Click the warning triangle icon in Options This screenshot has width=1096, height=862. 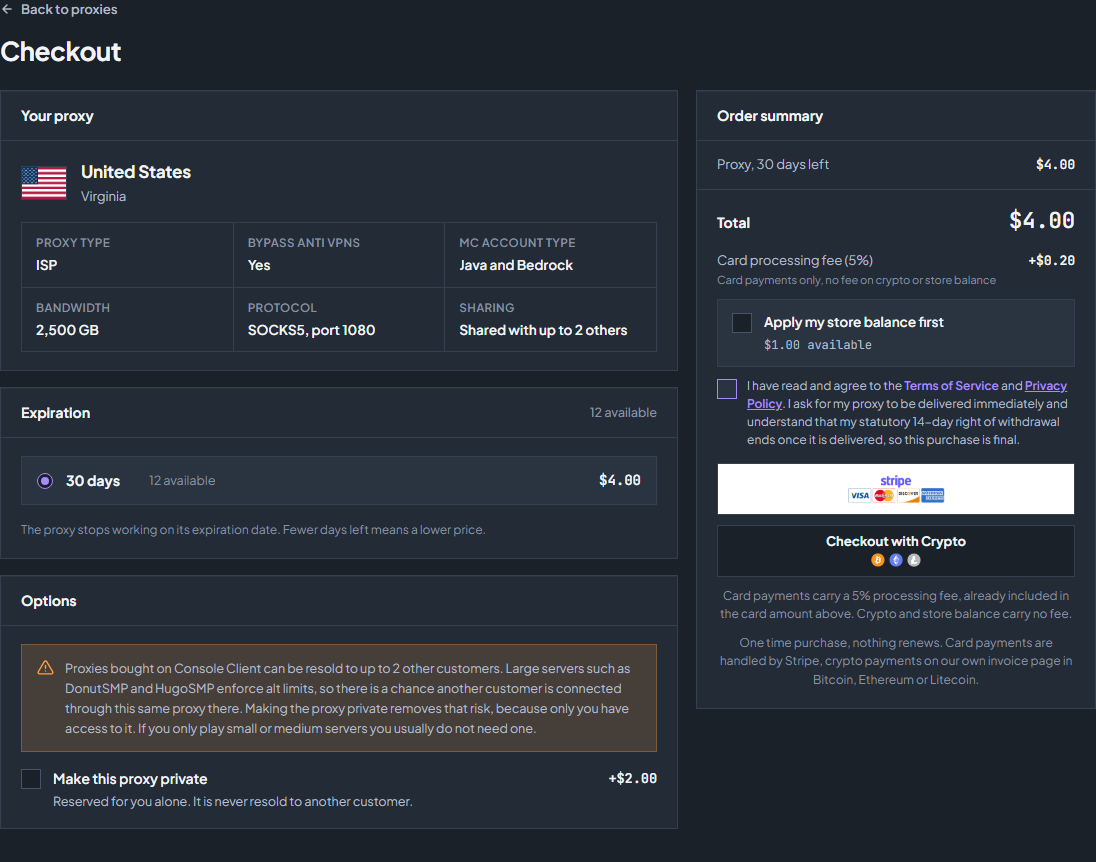45,668
